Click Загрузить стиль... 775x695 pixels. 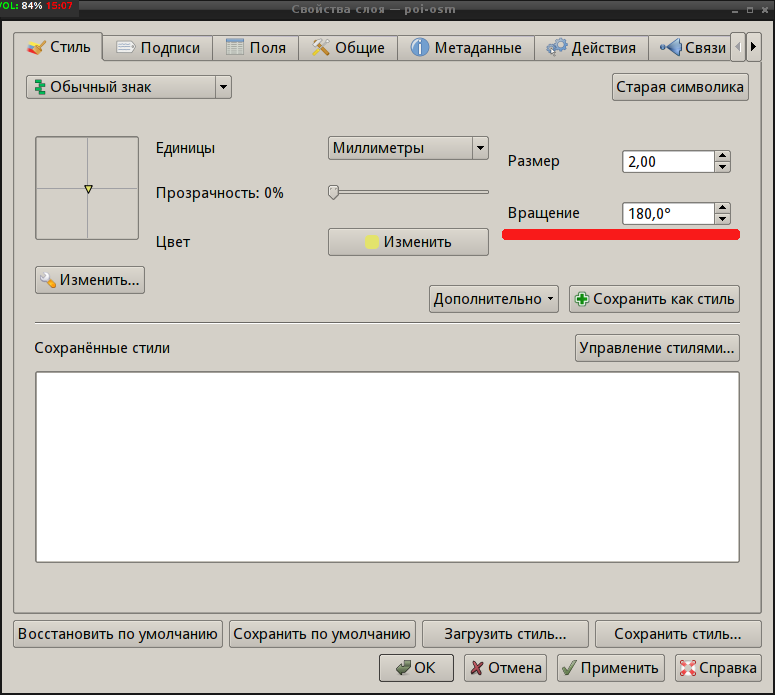[x=505, y=634]
